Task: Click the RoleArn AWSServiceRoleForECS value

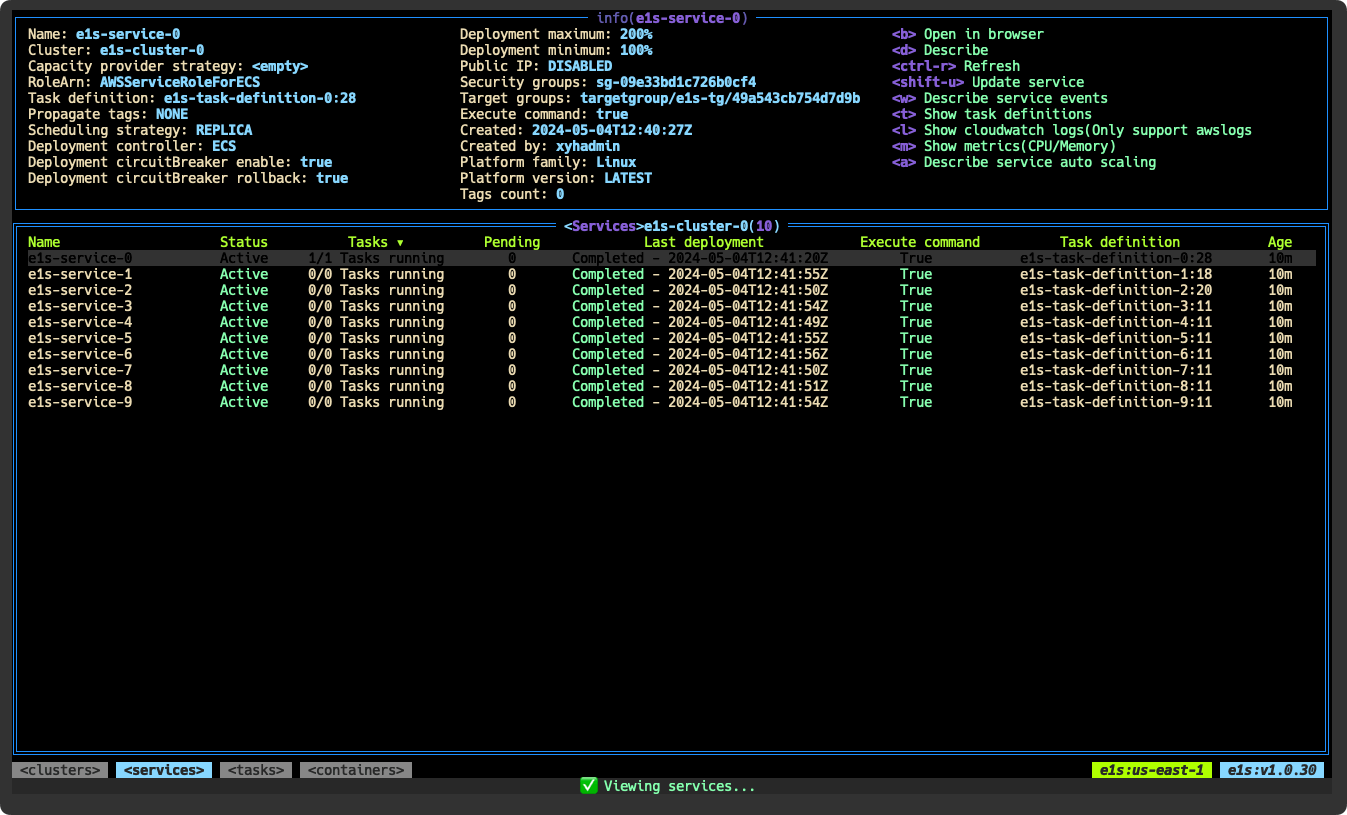Action: coord(180,82)
